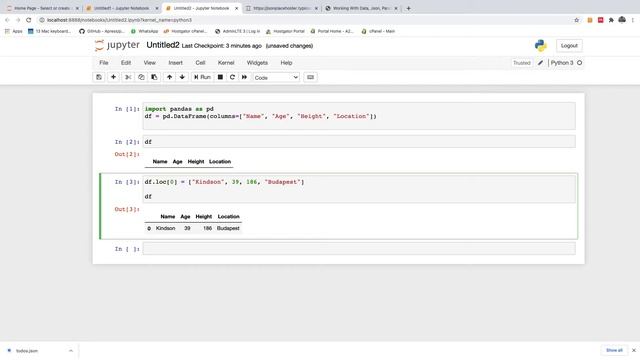640x360 pixels.
Task: Open the Apps bookmarks shortcut
Action: click(x=13, y=31)
